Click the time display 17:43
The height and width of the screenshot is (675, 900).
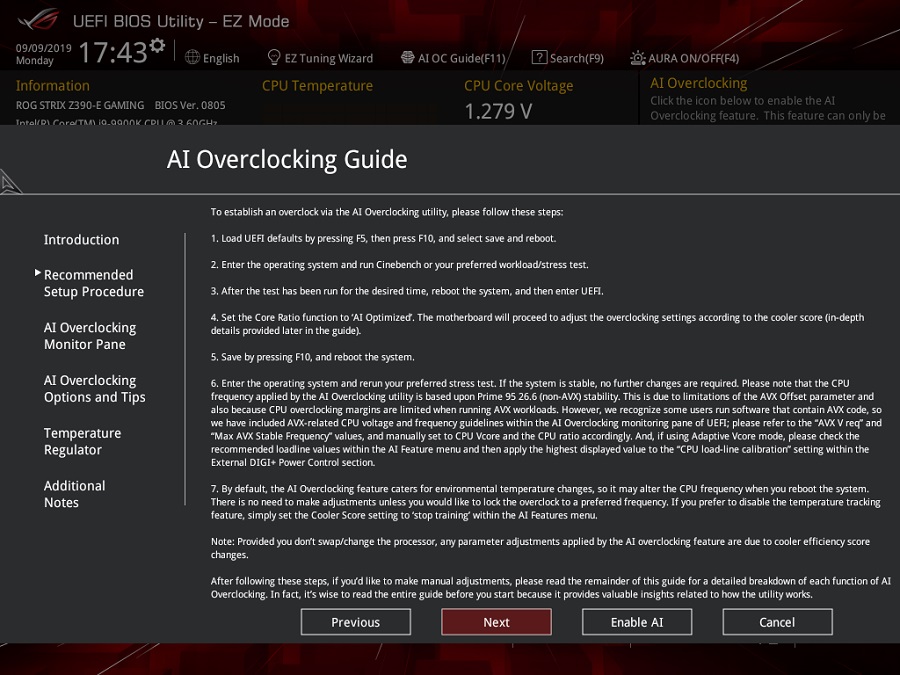(113, 52)
